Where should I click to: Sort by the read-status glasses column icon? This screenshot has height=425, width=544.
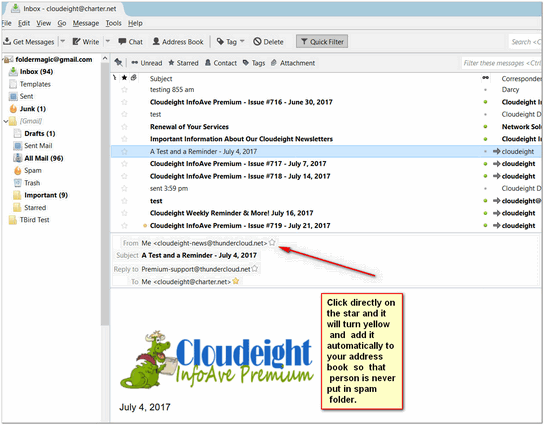[x=485, y=78]
